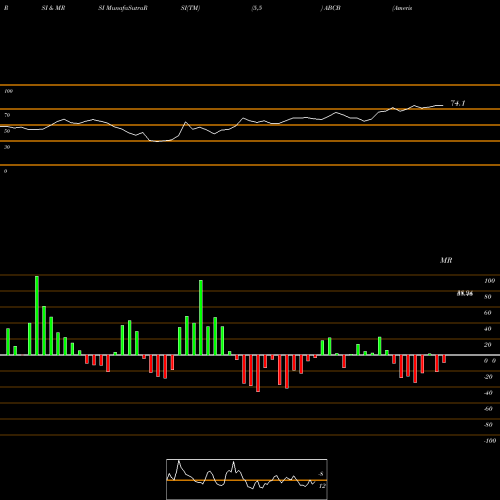Click the bold MR reading above 80

click(465, 294)
